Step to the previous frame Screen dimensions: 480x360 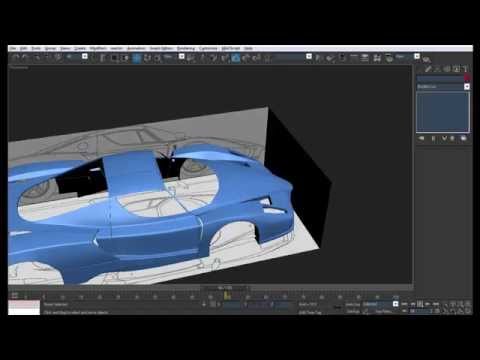(412, 304)
